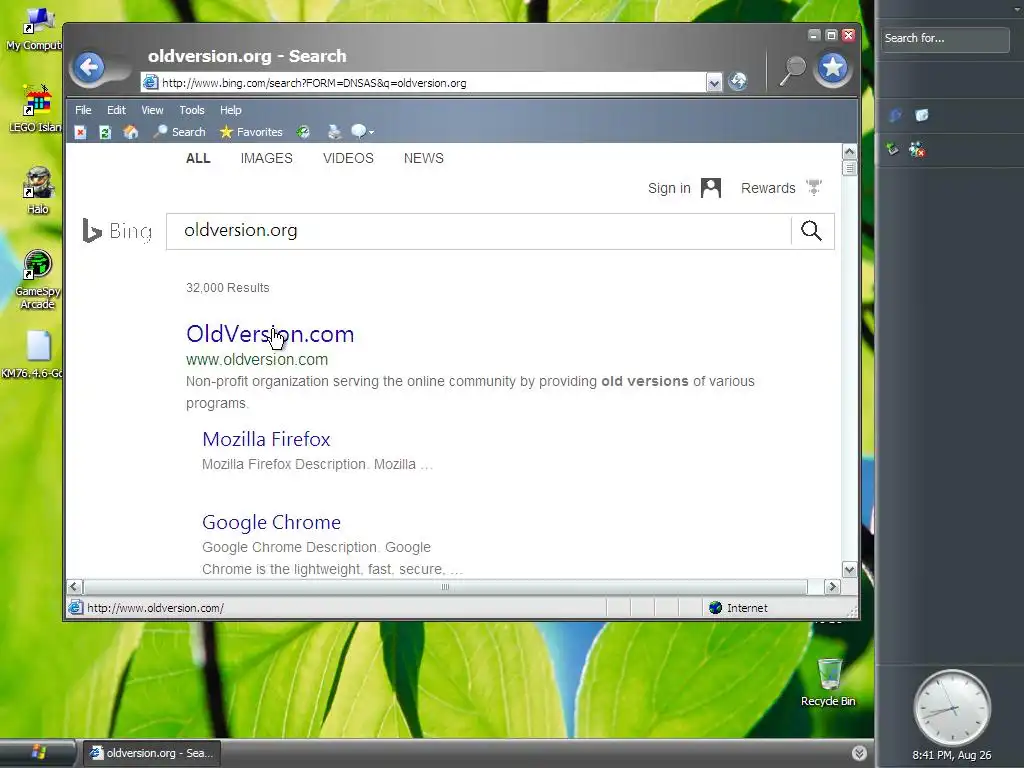The height and width of the screenshot is (768, 1024).
Task: Open the File menu
Action: coord(83,110)
